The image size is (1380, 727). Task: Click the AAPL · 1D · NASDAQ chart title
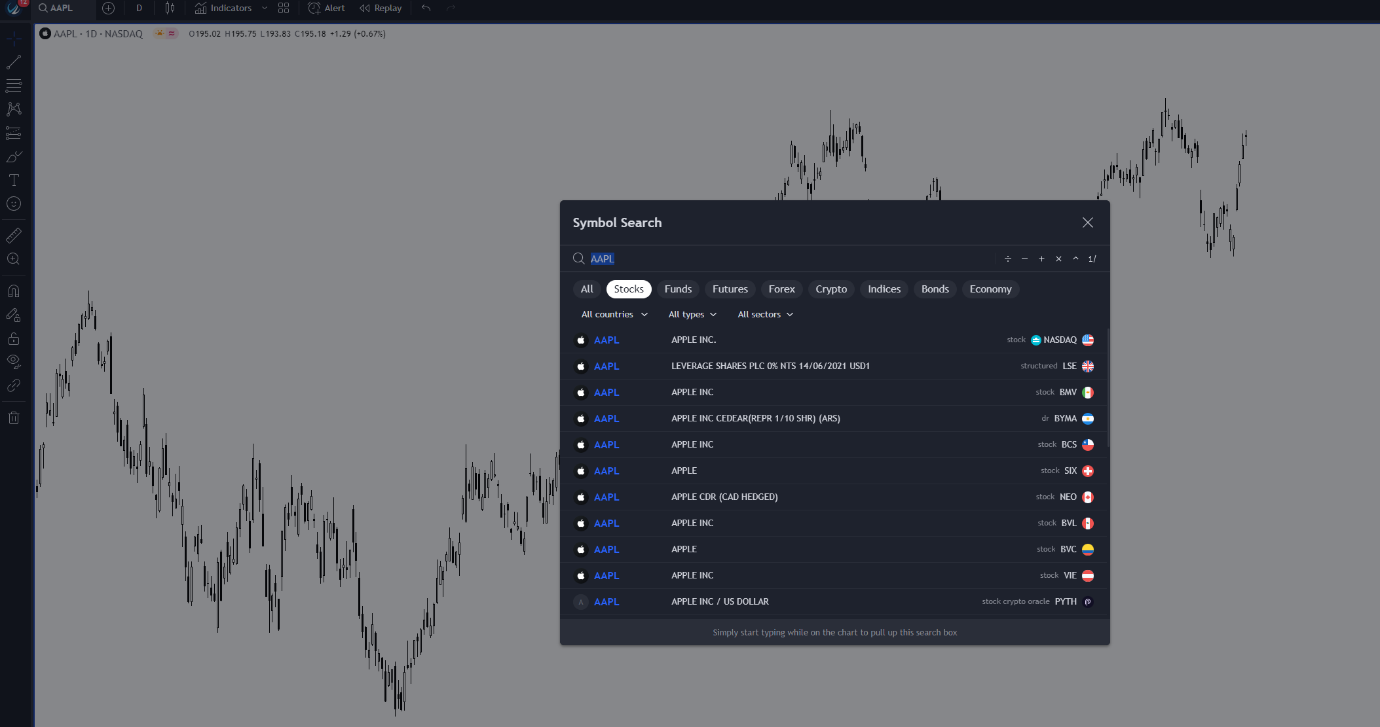click(97, 34)
